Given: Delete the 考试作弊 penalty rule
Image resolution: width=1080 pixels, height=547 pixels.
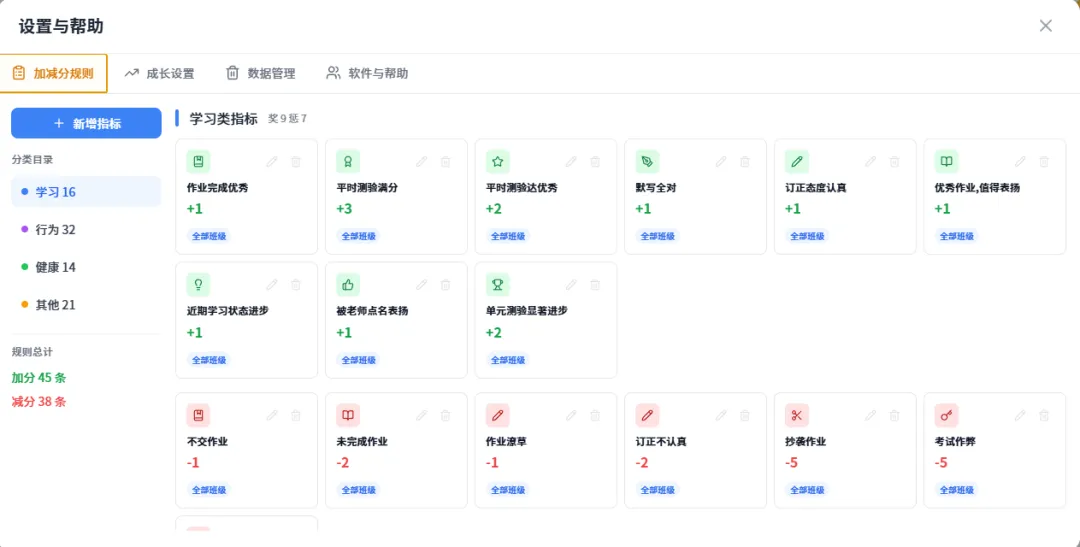Looking at the screenshot, I should (1044, 415).
